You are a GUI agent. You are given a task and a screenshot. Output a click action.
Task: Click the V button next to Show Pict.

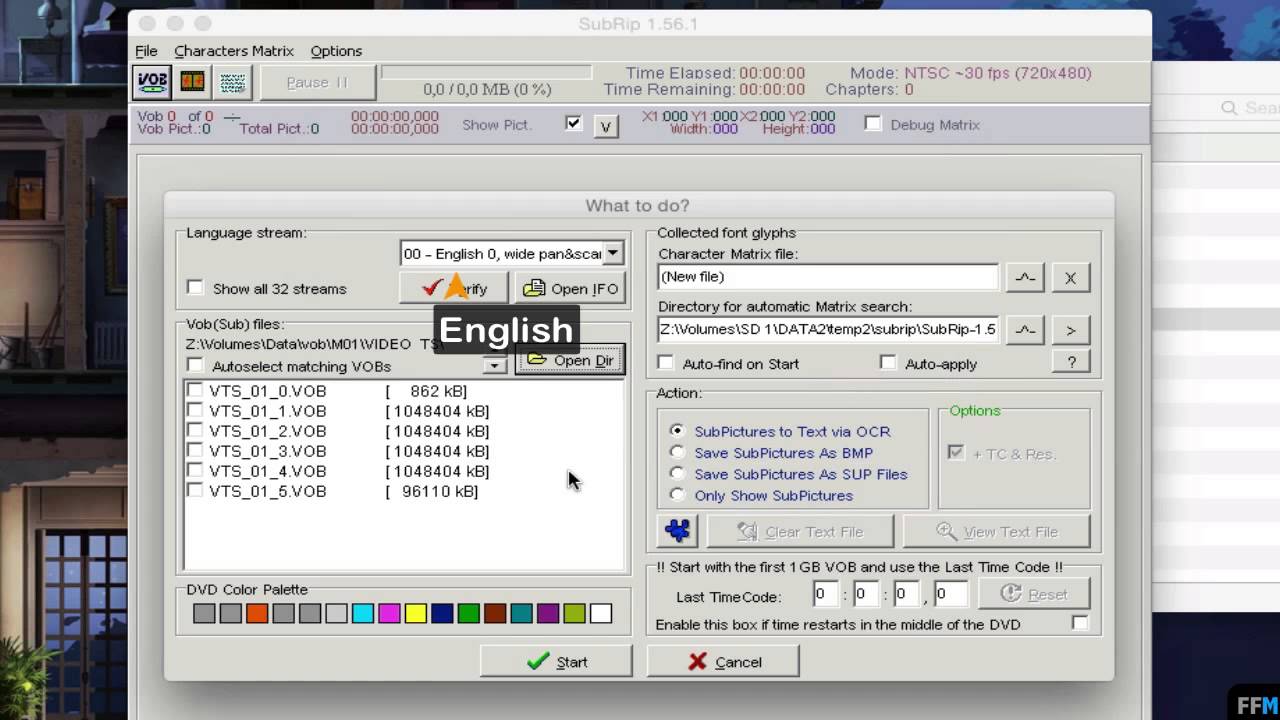(605, 126)
